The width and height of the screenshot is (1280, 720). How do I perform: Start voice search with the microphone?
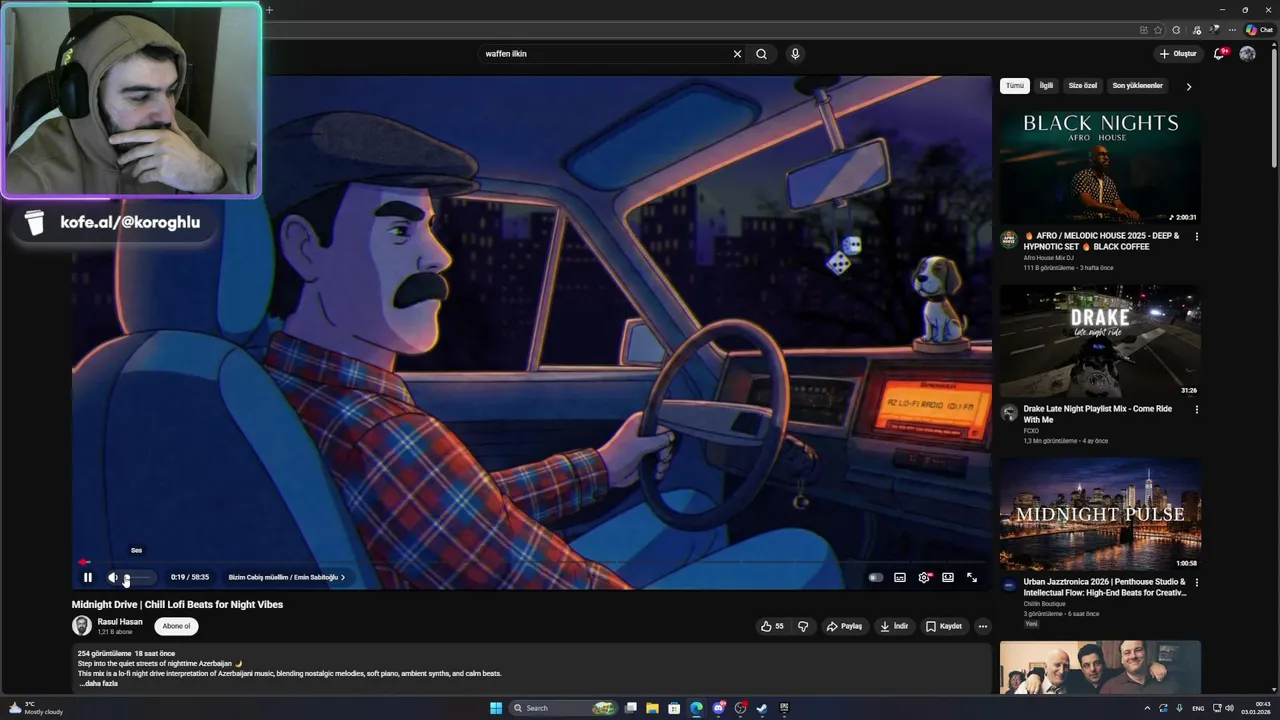(x=795, y=54)
